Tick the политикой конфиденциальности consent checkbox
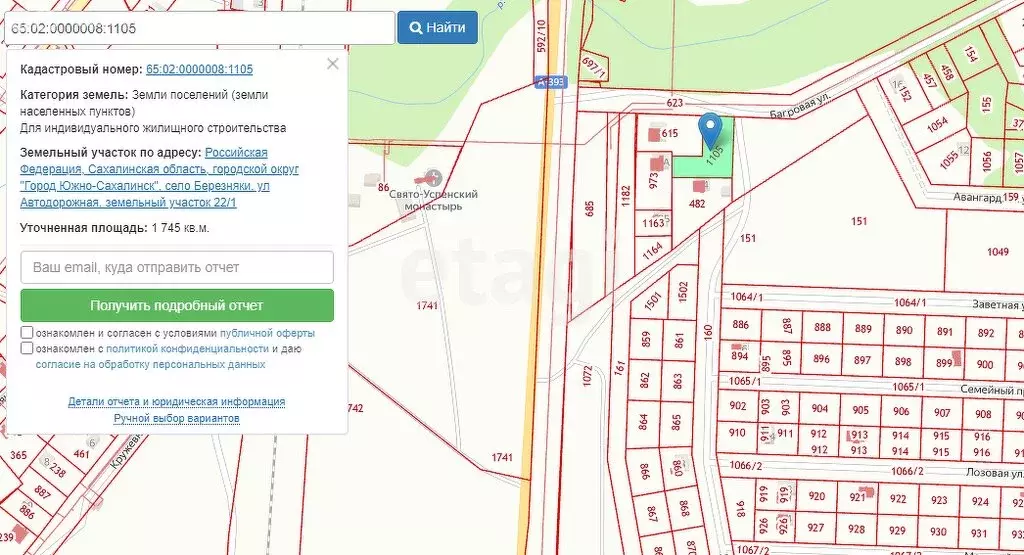The height and width of the screenshot is (555, 1024). click(27, 349)
